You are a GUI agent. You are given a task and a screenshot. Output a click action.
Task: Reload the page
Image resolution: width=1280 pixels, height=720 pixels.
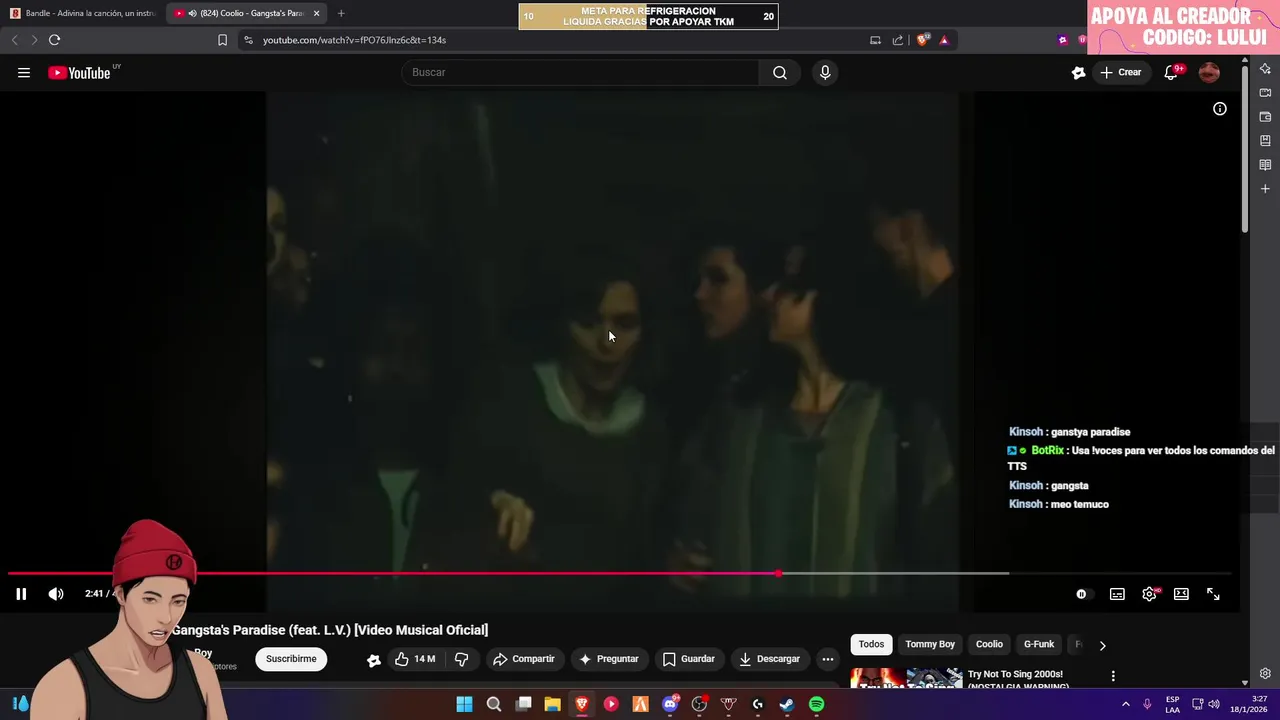[54, 40]
